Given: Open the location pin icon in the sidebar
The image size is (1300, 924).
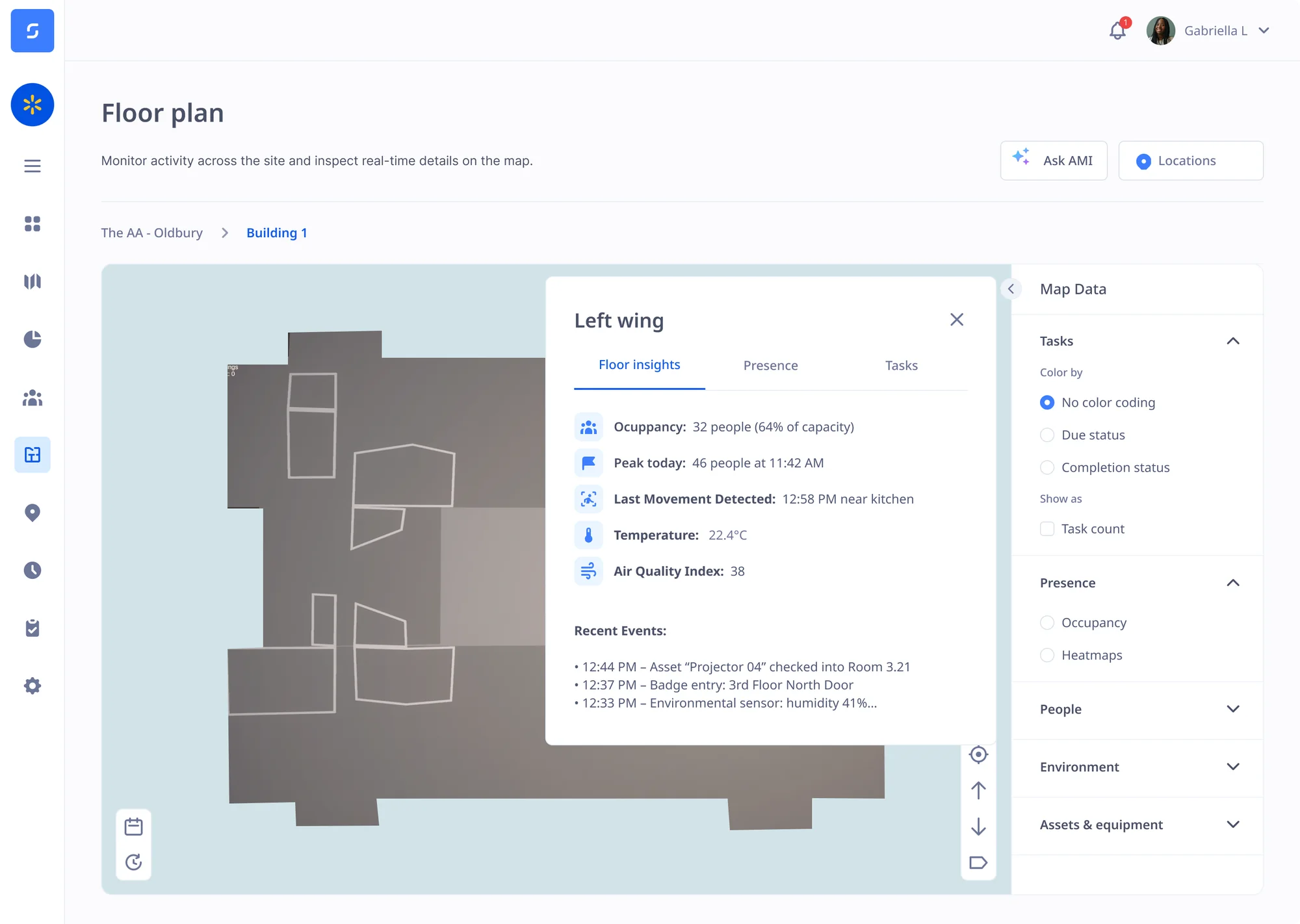Looking at the screenshot, I should point(32,513).
